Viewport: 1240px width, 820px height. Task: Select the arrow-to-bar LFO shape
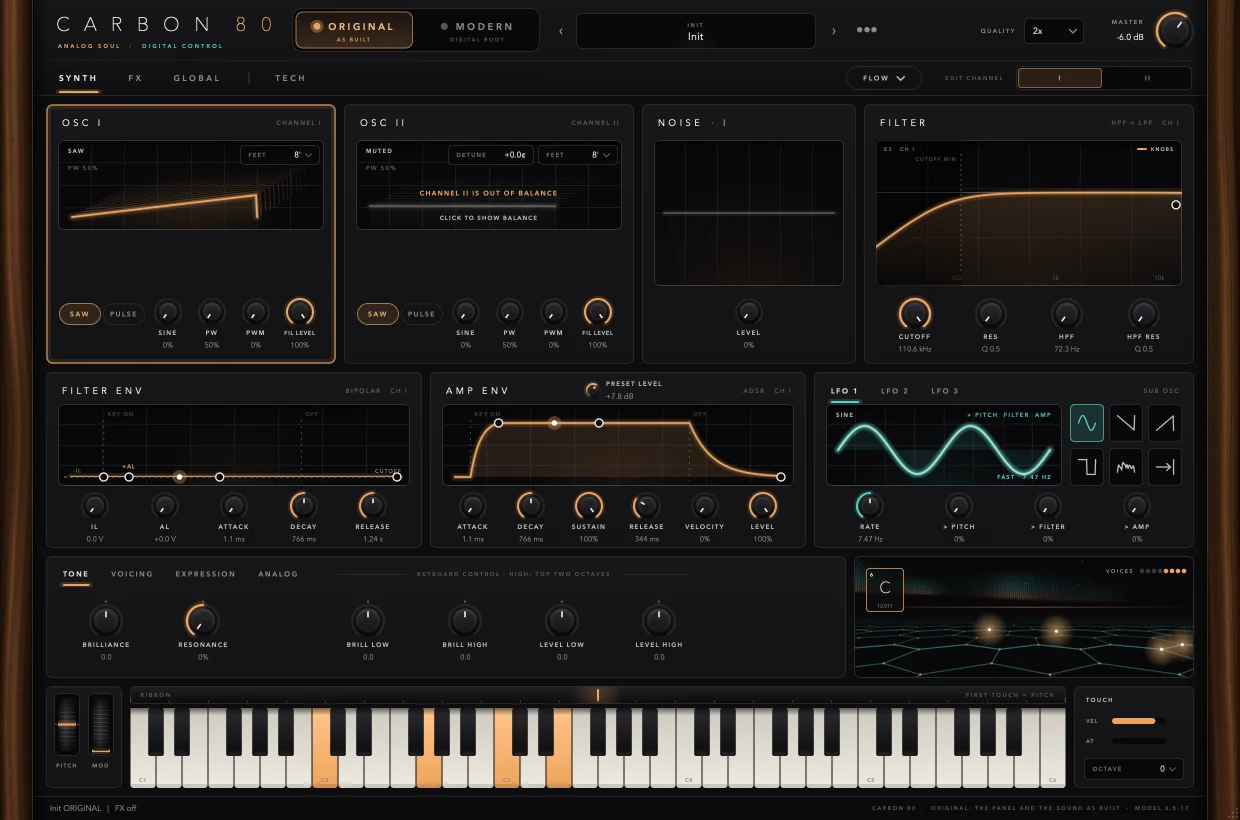tap(1165, 467)
